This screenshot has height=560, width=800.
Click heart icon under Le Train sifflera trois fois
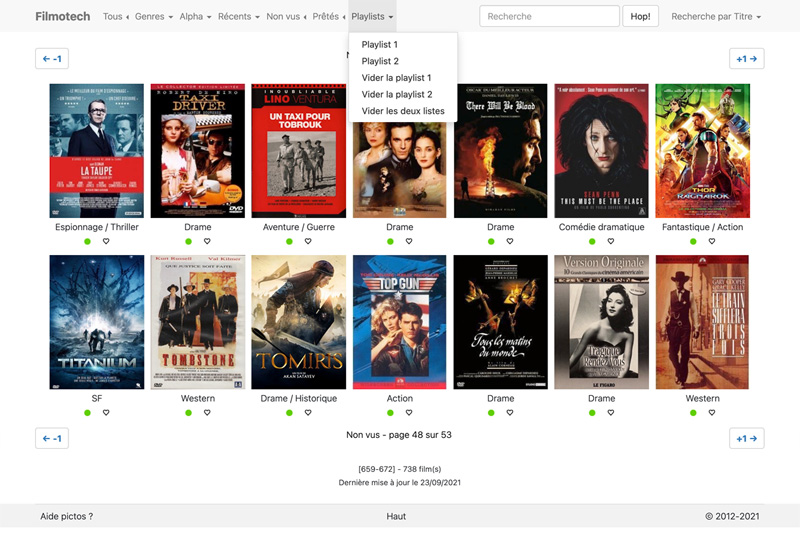click(x=712, y=413)
